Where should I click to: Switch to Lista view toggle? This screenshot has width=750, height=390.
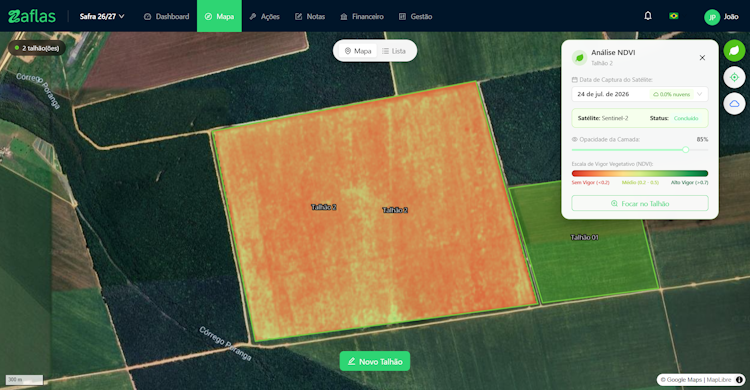click(x=394, y=51)
